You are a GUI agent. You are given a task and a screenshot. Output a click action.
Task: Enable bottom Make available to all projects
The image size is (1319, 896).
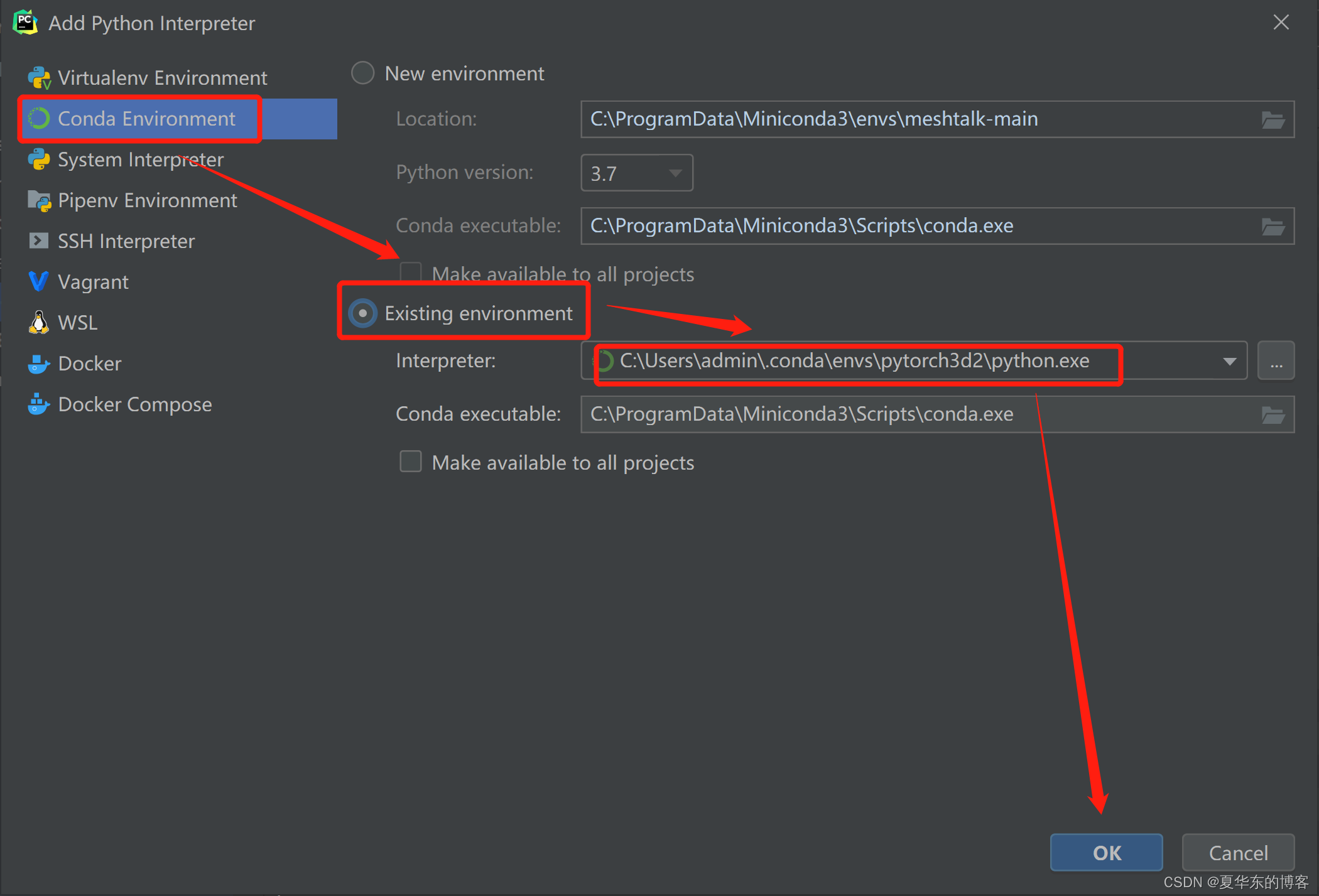pos(411,462)
